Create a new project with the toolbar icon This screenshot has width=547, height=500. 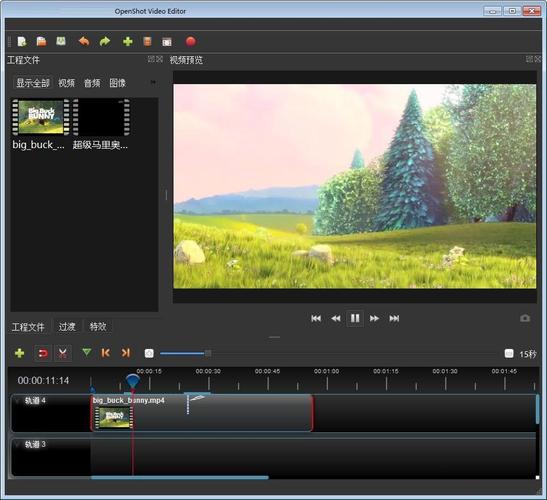[22, 42]
